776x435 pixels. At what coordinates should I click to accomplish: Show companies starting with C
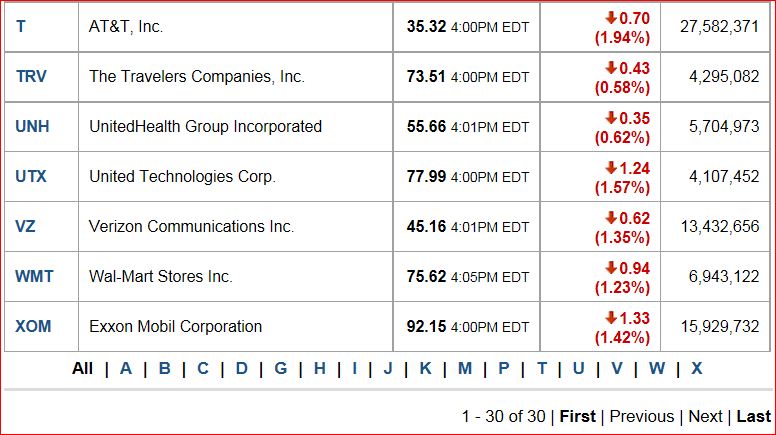[203, 368]
